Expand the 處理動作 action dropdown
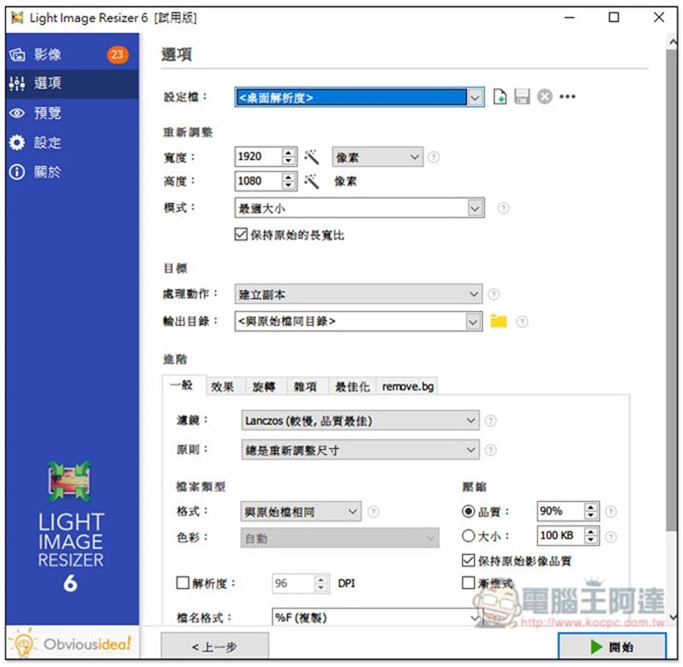Image resolution: width=683 pixels, height=667 pixels. click(474, 295)
